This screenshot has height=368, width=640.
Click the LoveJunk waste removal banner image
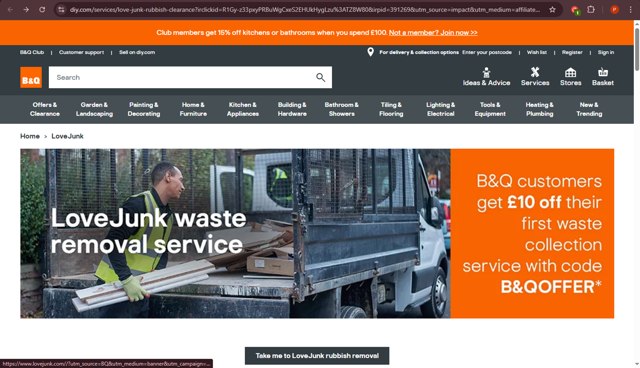pyautogui.click(x=236, y=233)
